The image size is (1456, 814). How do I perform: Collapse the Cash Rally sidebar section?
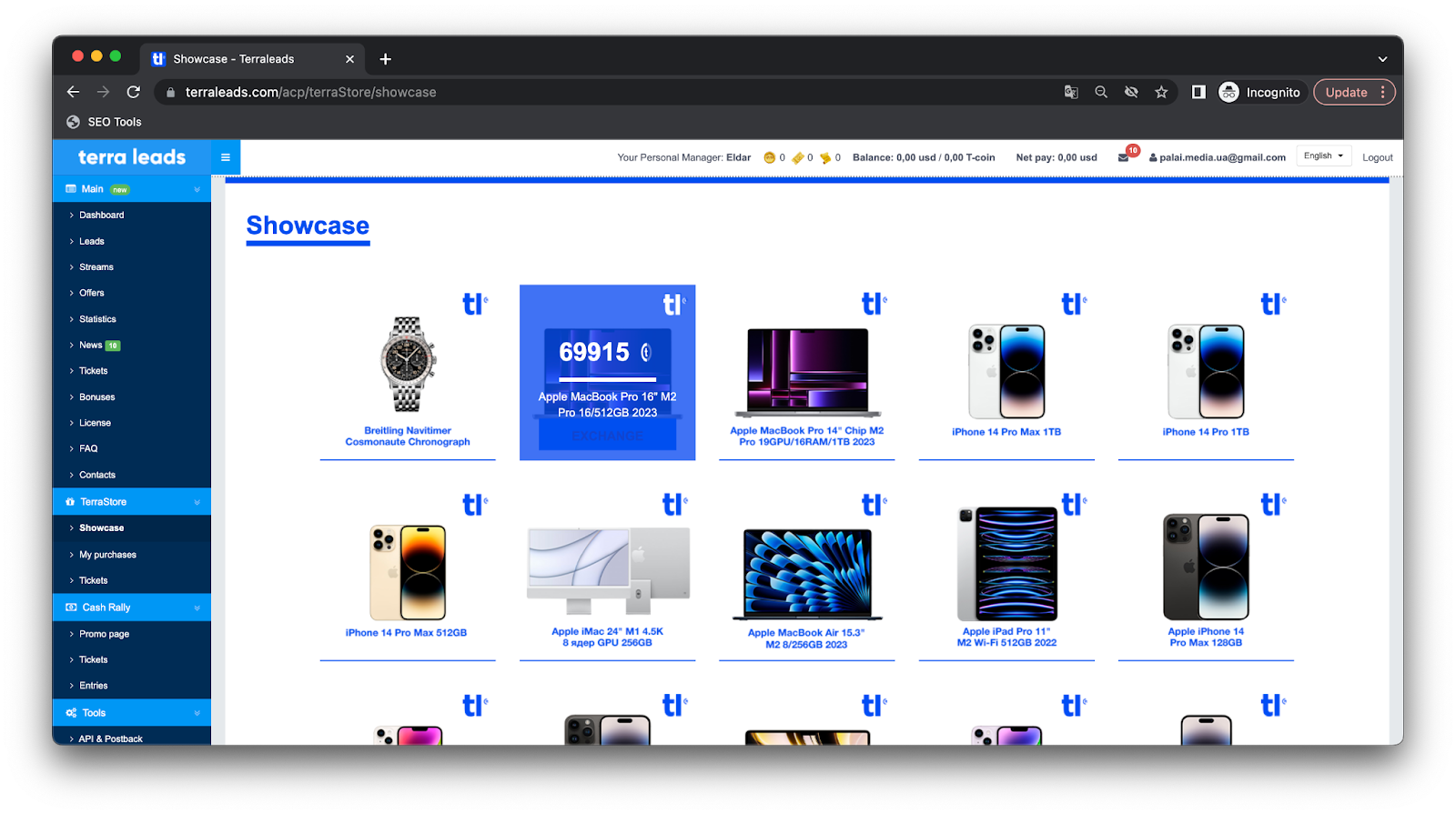[132, 608]
